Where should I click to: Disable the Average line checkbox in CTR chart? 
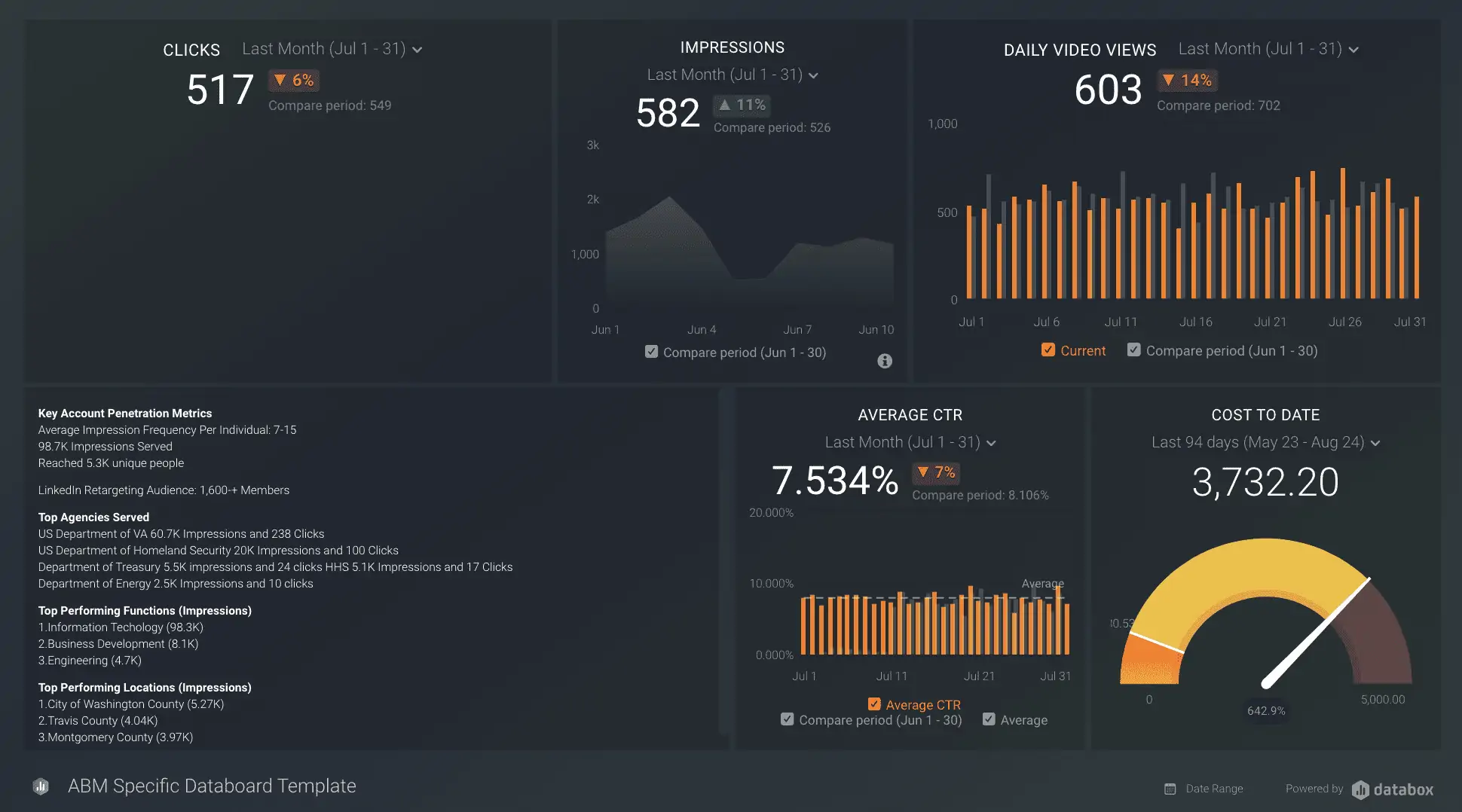[989, 719]
